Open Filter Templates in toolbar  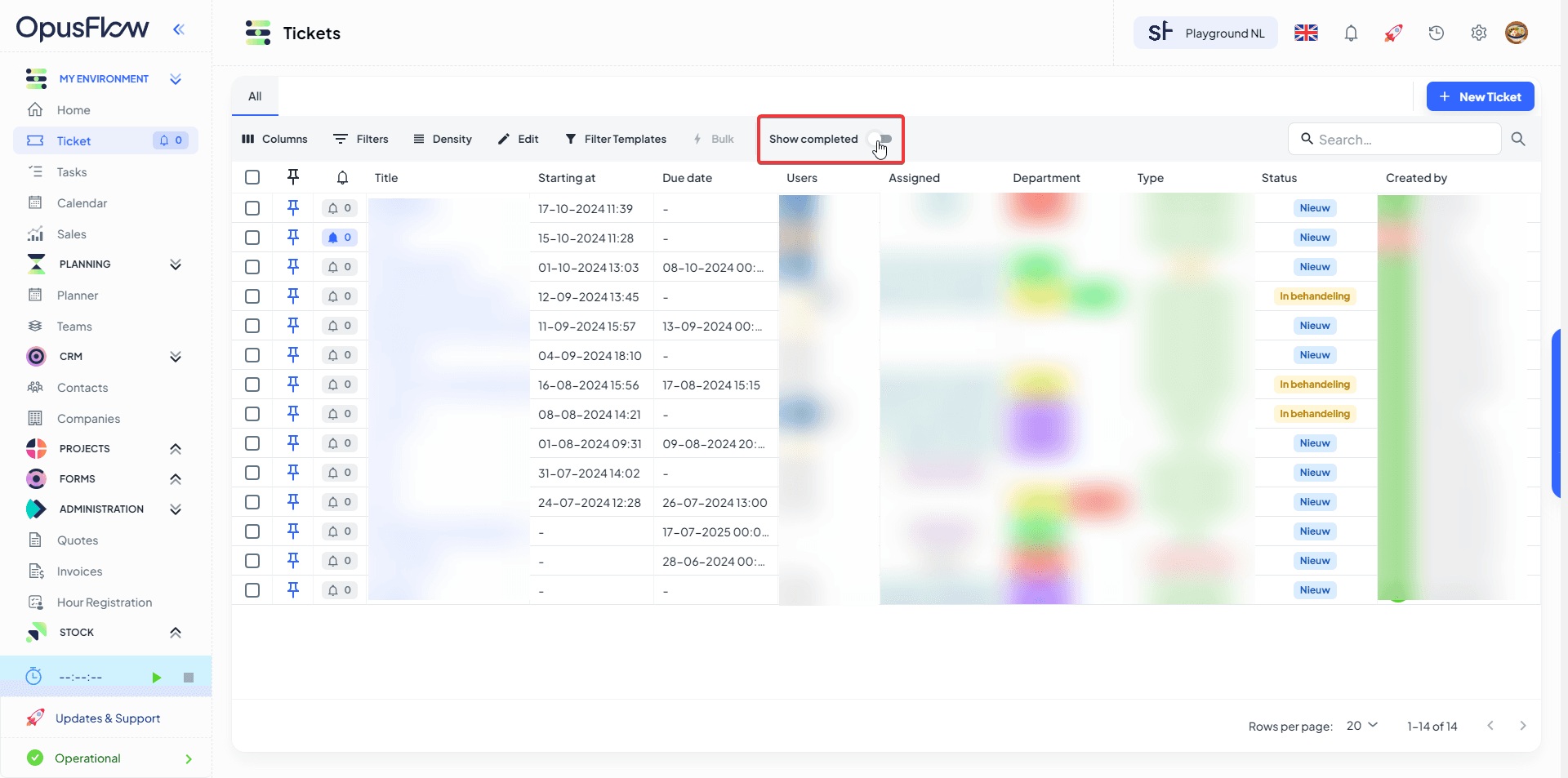coord(616,140)
